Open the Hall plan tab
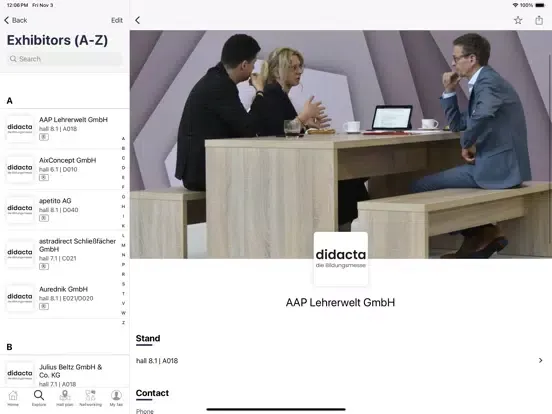This screenshot has width=552, height=414. tap(65, 398)
